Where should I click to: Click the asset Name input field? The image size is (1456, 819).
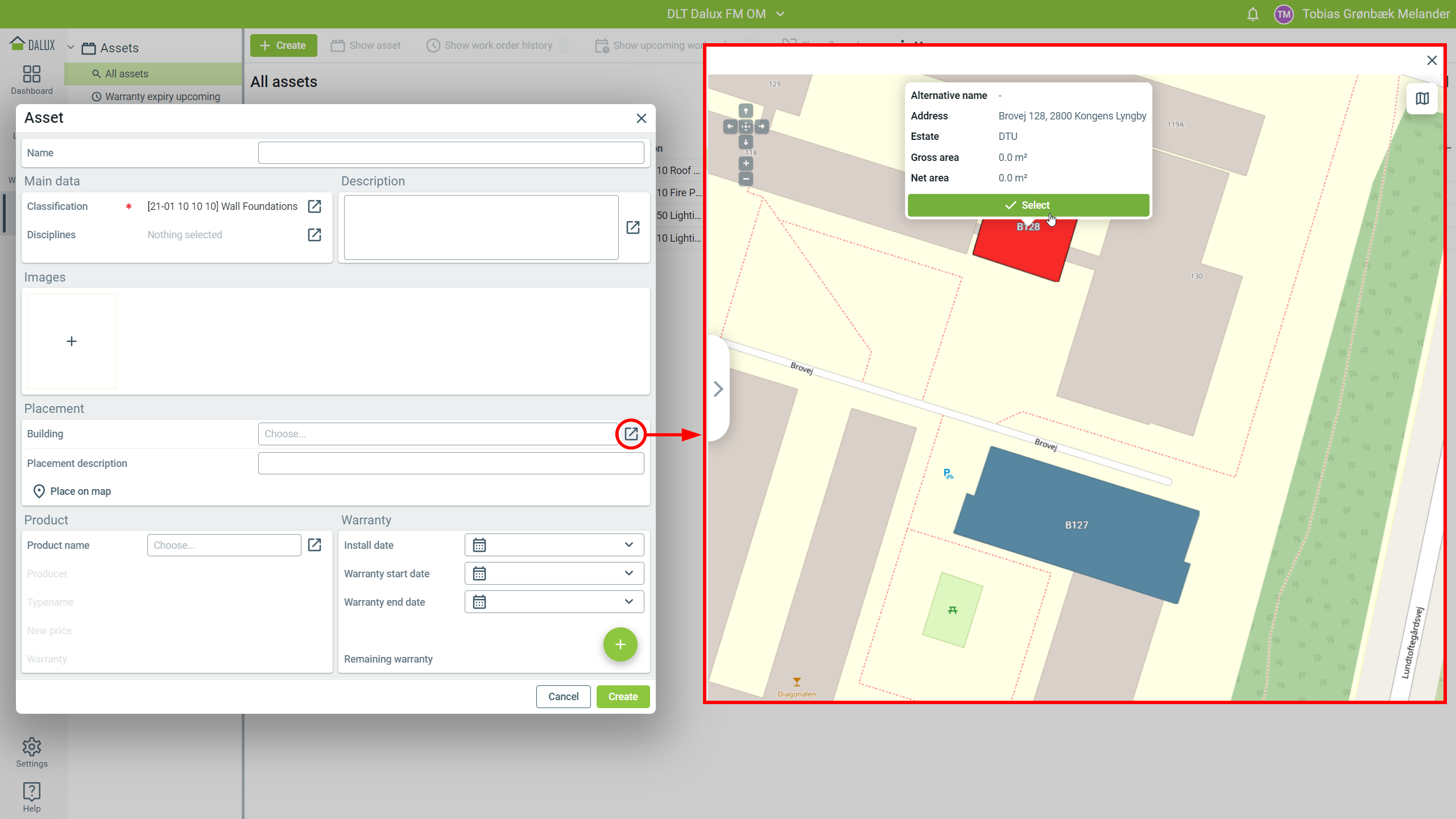[x=450, y=153]
